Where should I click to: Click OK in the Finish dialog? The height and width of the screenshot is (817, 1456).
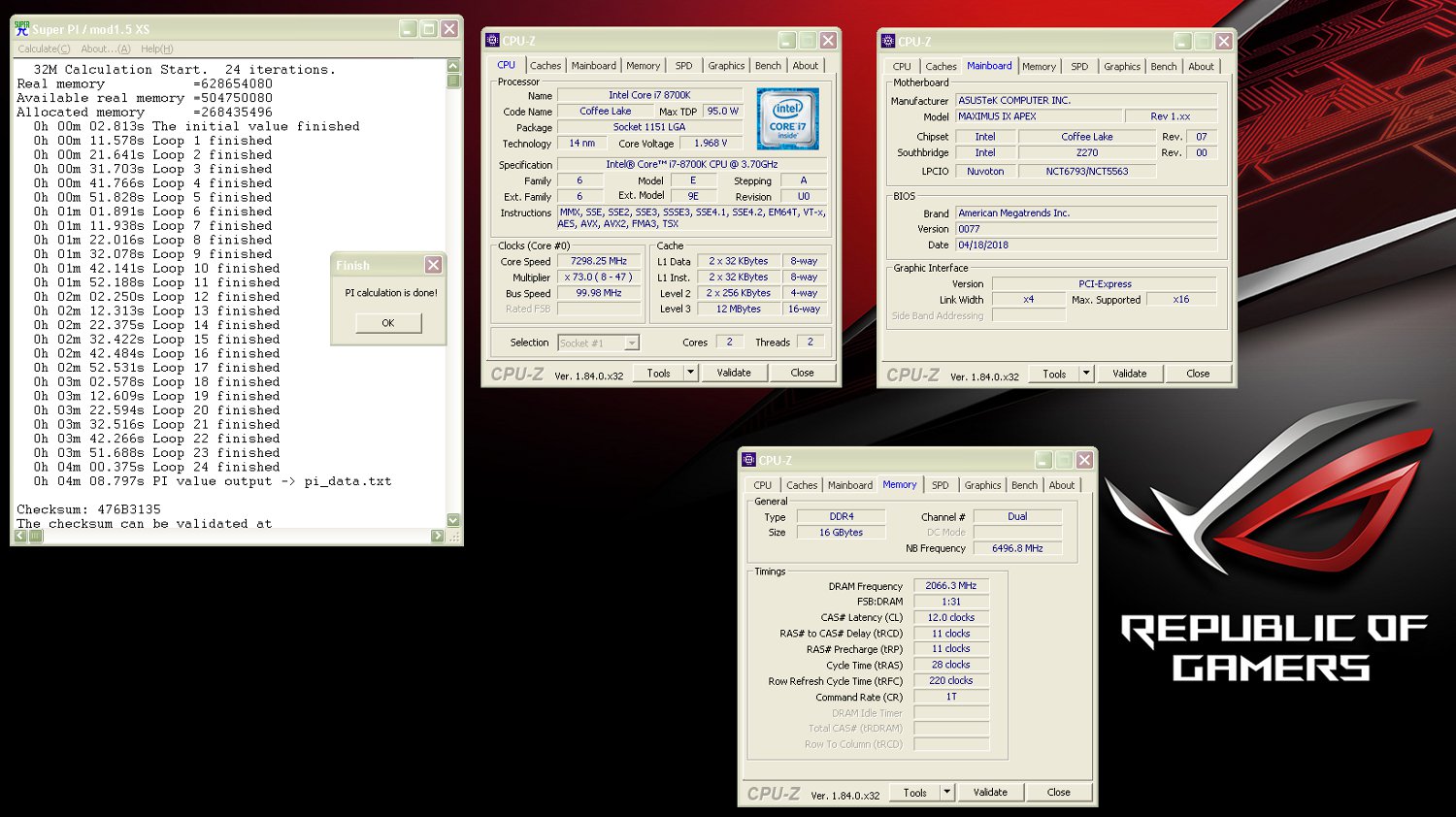(x=388, y=323)
